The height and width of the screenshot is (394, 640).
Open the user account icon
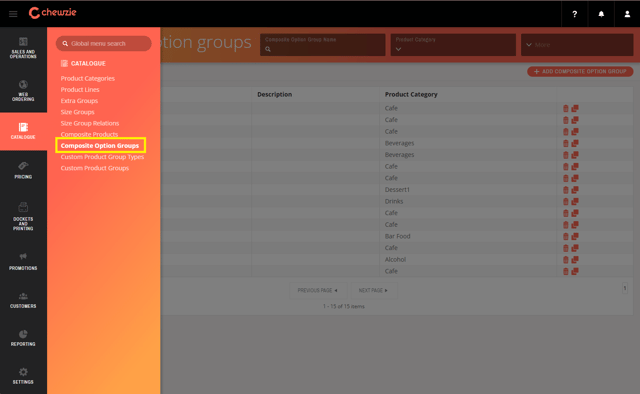click(627, 14)
